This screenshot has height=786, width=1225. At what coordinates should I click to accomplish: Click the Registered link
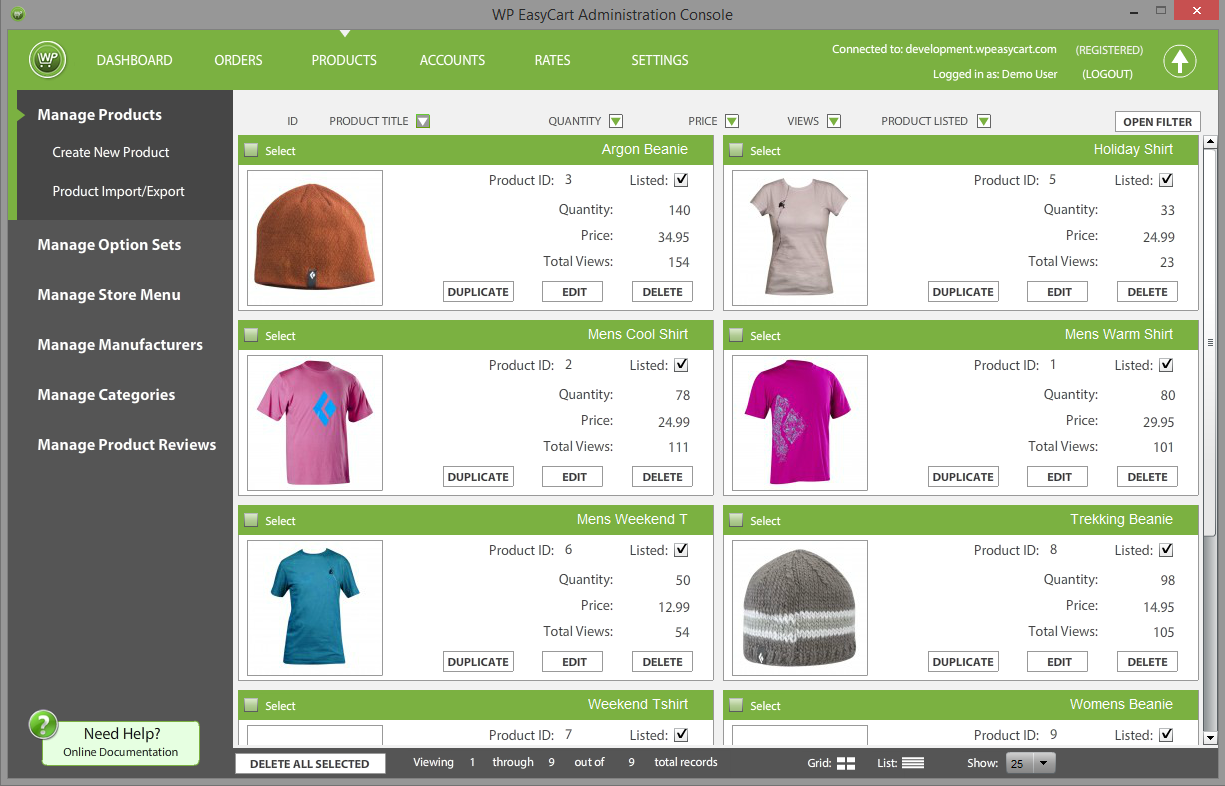point(1109,49)
